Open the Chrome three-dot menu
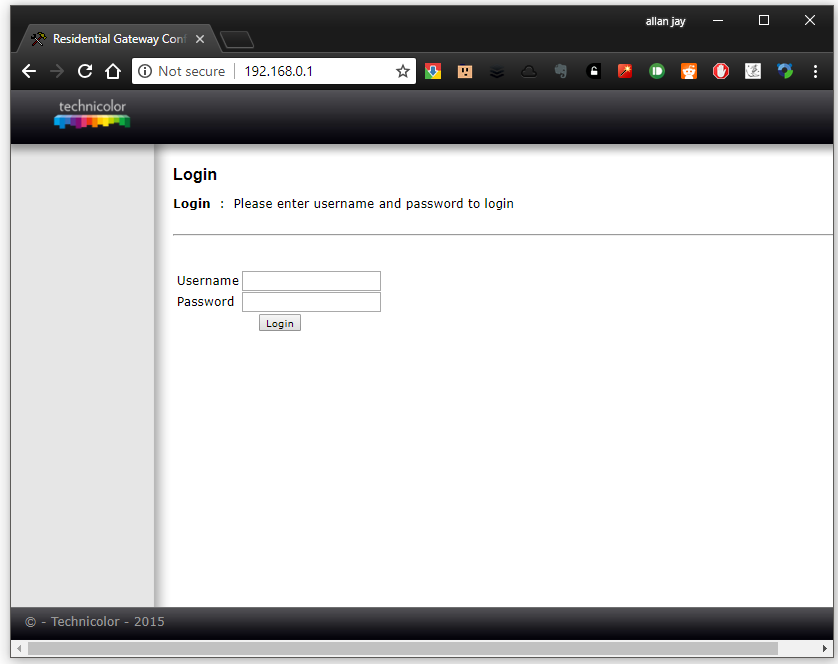The height and width of the screenshot is (664, 838). (x=815, y=72)
